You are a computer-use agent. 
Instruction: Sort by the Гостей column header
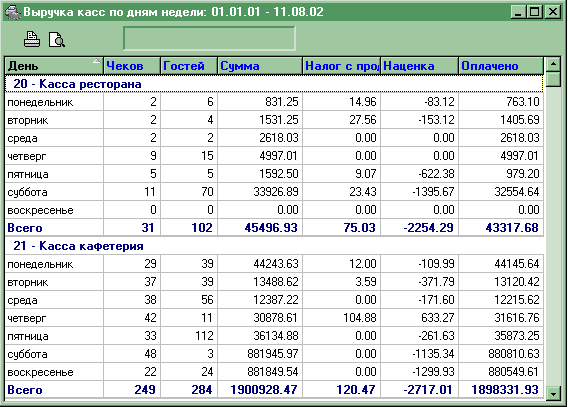pos(189,66)
